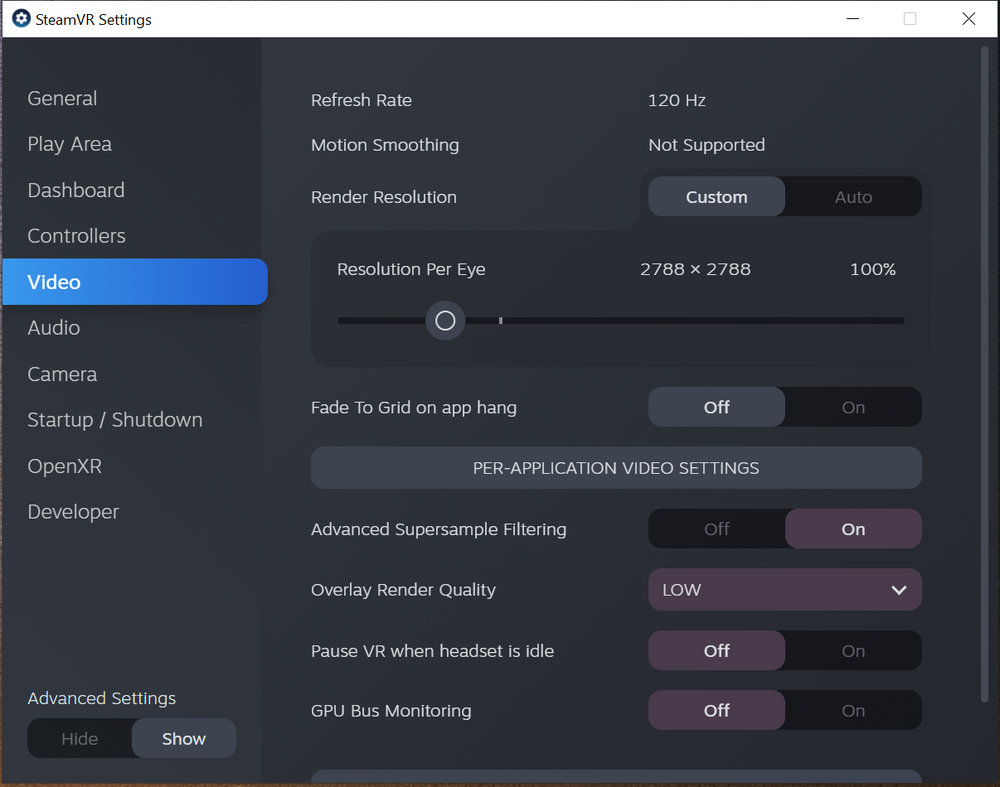The width and height of the screenshot is (1000, 787).
Task: Turn On GPU Bus Monitoring
Action: pyautogui.click(x=853, y=711)
